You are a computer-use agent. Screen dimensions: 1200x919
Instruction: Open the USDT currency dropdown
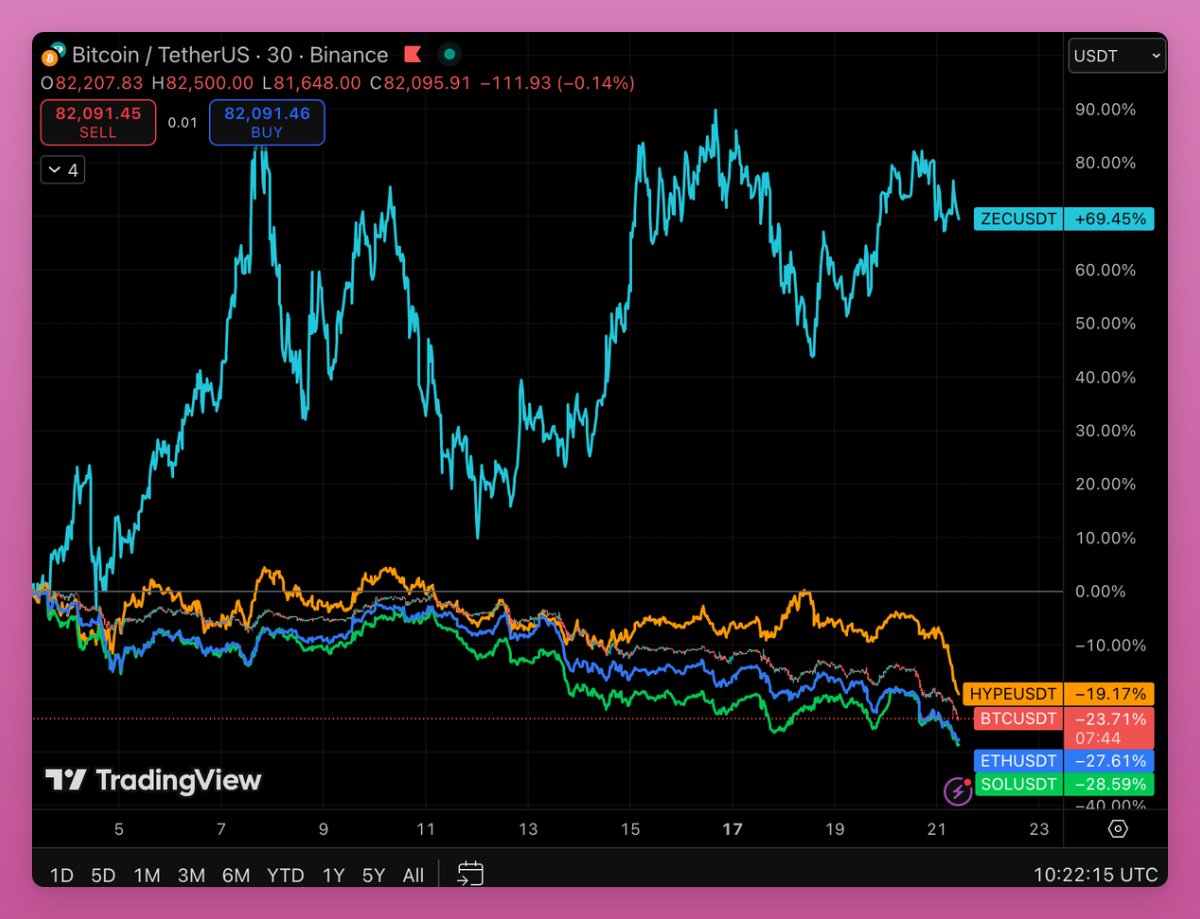click(1116, 56)
